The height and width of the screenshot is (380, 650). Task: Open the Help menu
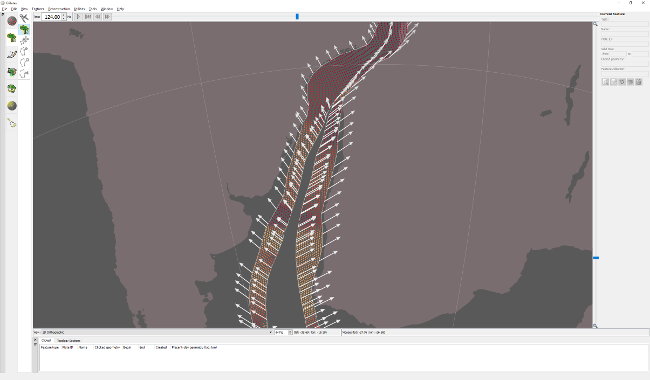click(x=120, y=9)
